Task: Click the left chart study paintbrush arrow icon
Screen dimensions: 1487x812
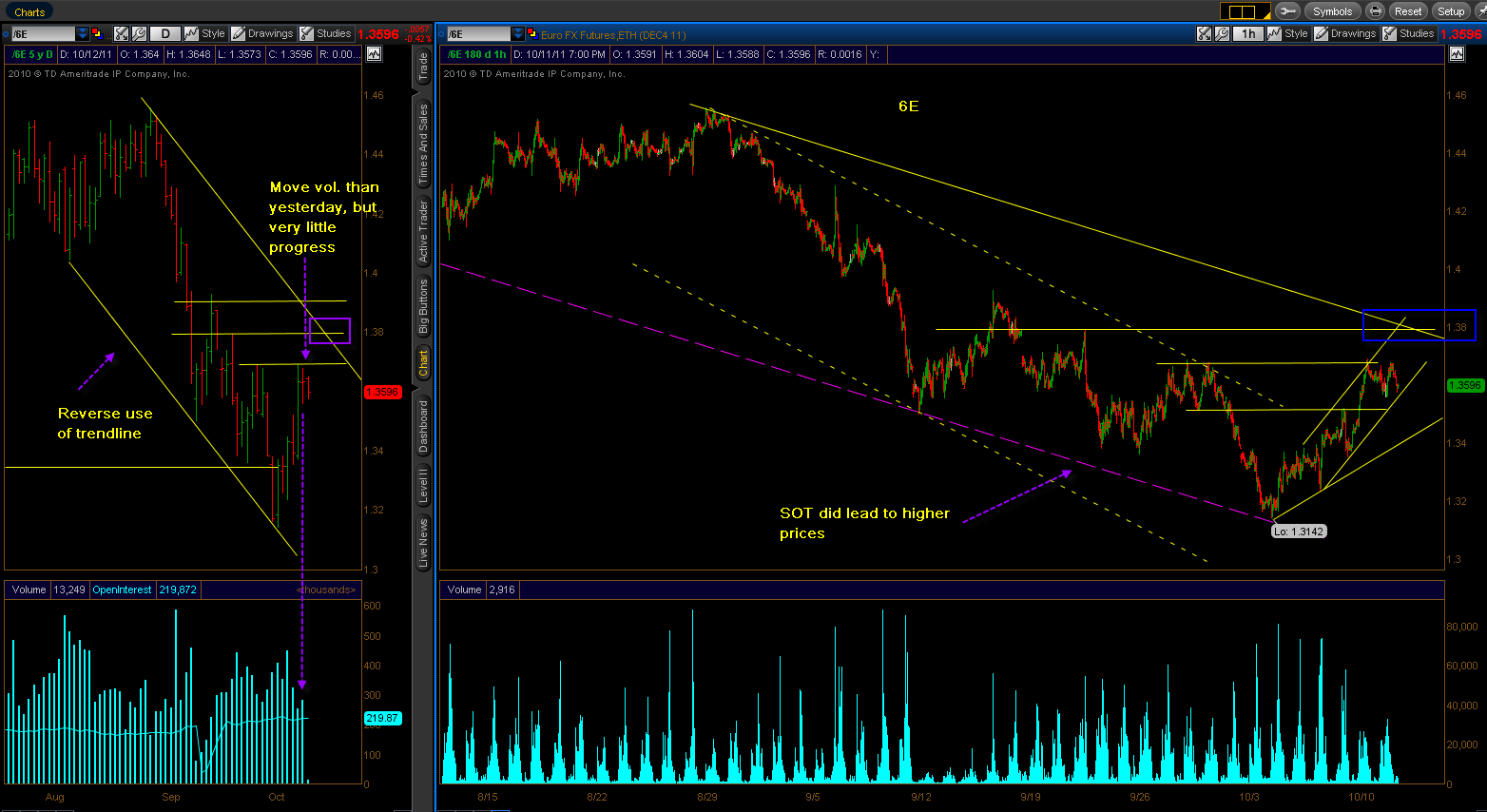Action: tap(122, 33)
